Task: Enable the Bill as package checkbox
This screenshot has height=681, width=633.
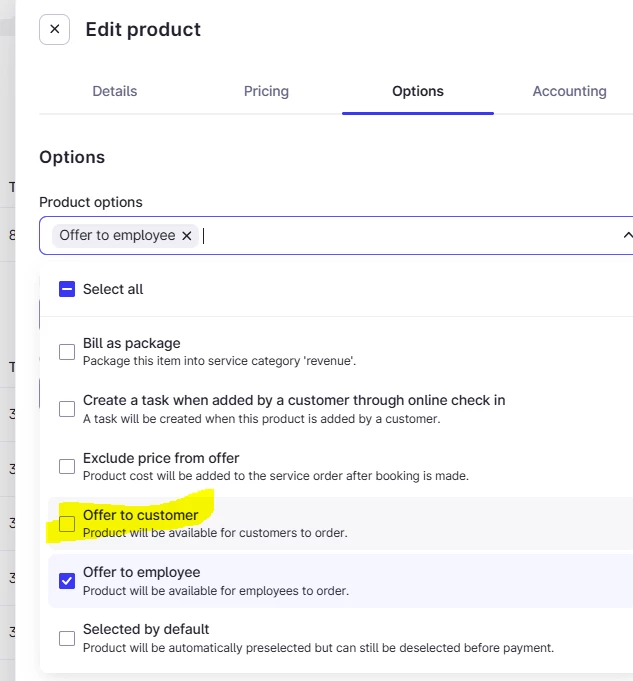Action: tap(67, 352)
